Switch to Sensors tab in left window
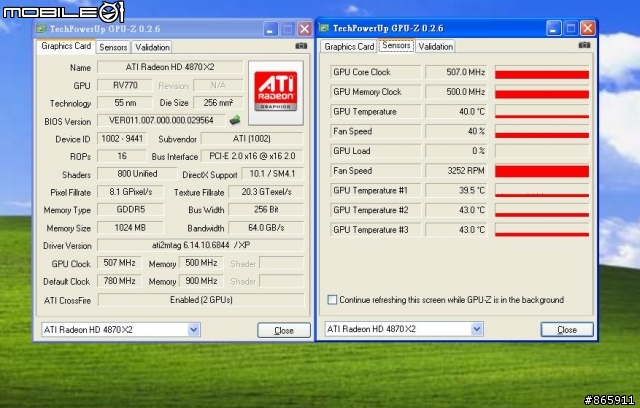The image size is (640, 408). click(x=113, y=47)
